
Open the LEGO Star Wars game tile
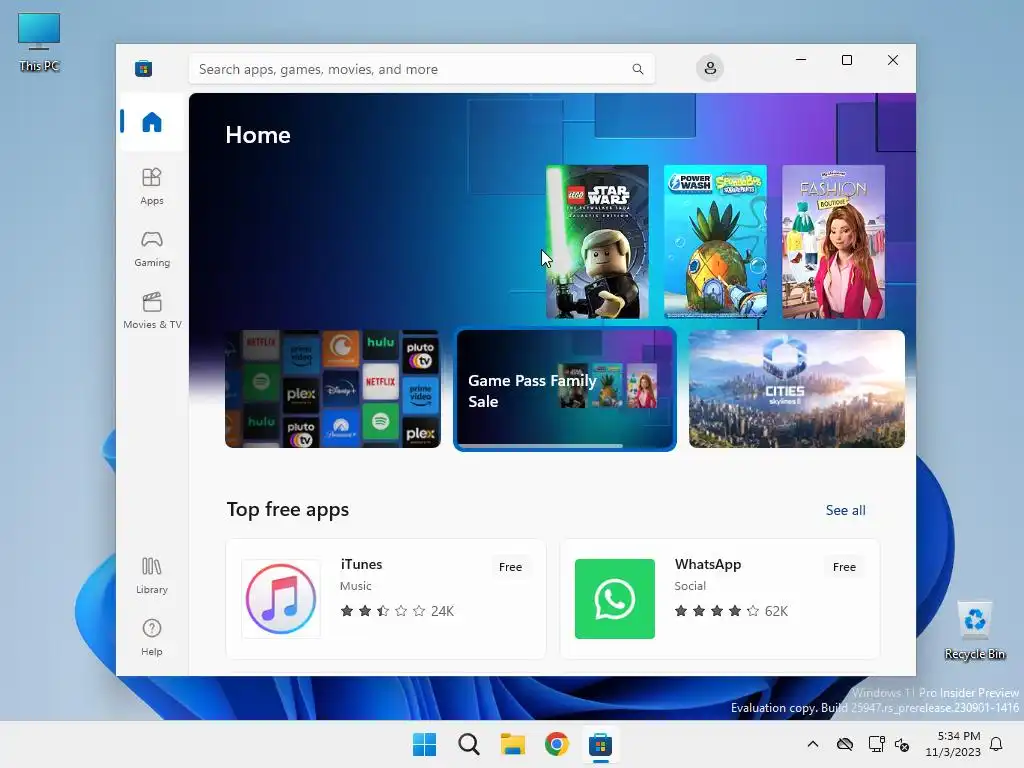pos(597,242)
